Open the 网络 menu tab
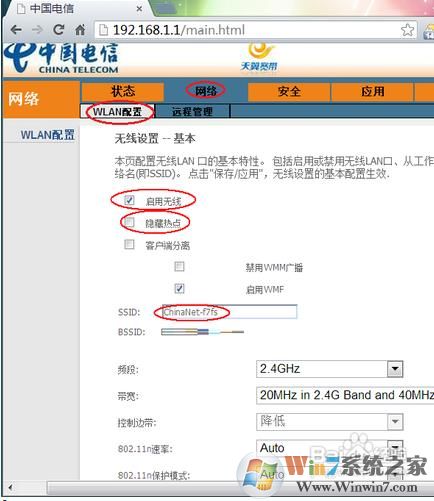Viewport: 434px width, 501px height. point(206,91)
